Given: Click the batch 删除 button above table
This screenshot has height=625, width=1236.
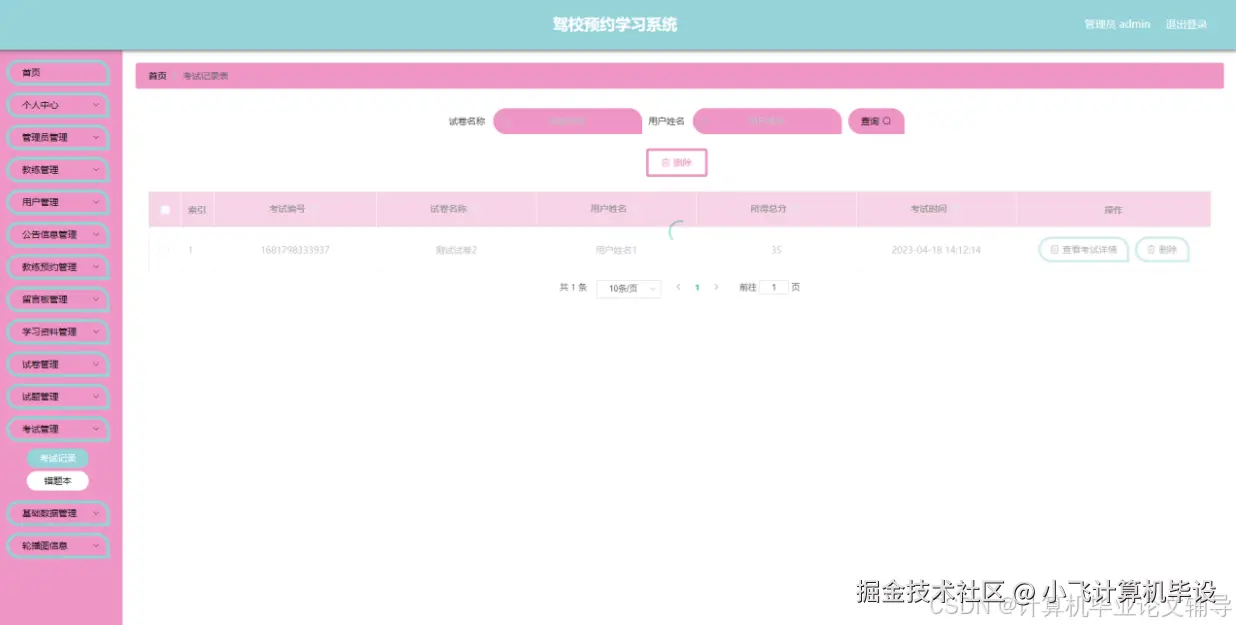Looking at the screenshot, I should (x=677, y=162).
